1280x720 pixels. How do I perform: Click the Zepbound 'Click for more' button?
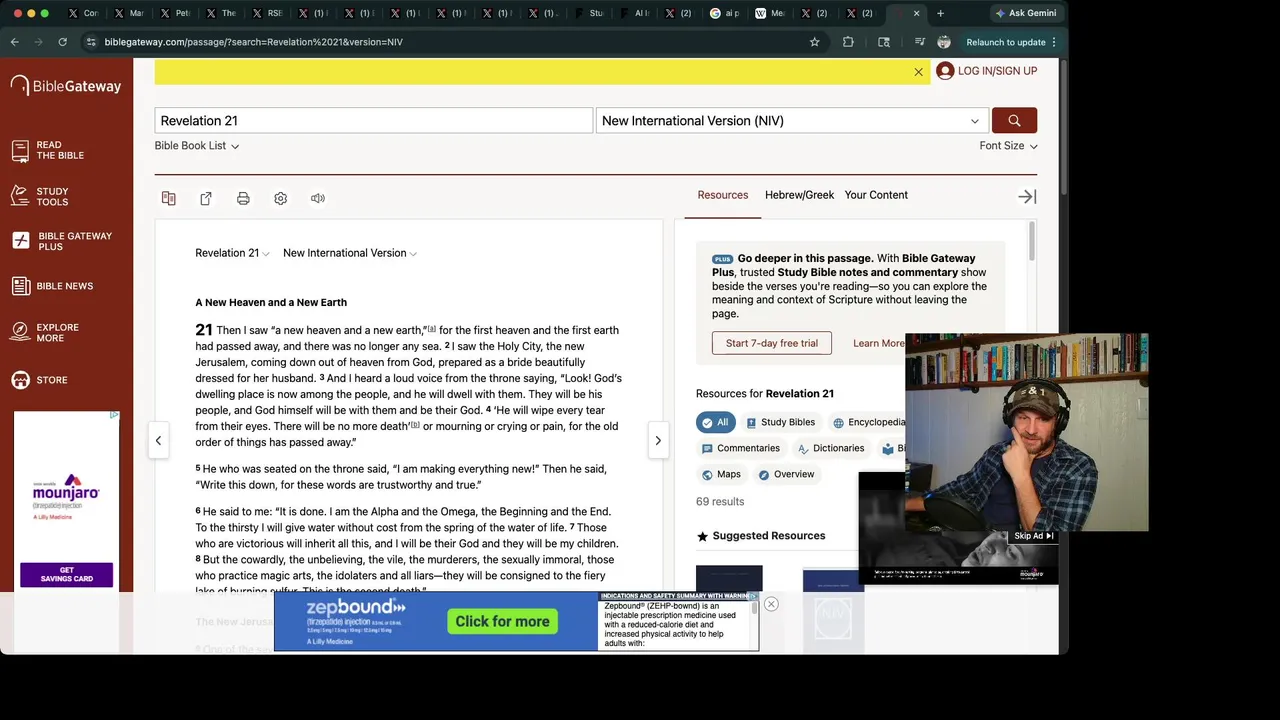pos(502,621)
